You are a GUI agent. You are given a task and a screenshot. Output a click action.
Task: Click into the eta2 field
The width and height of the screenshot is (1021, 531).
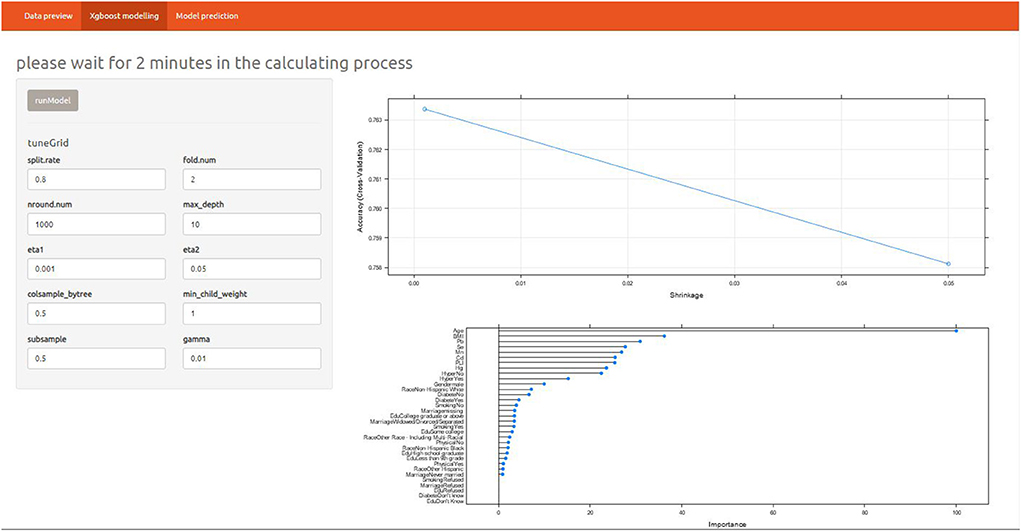coord(252,268)
